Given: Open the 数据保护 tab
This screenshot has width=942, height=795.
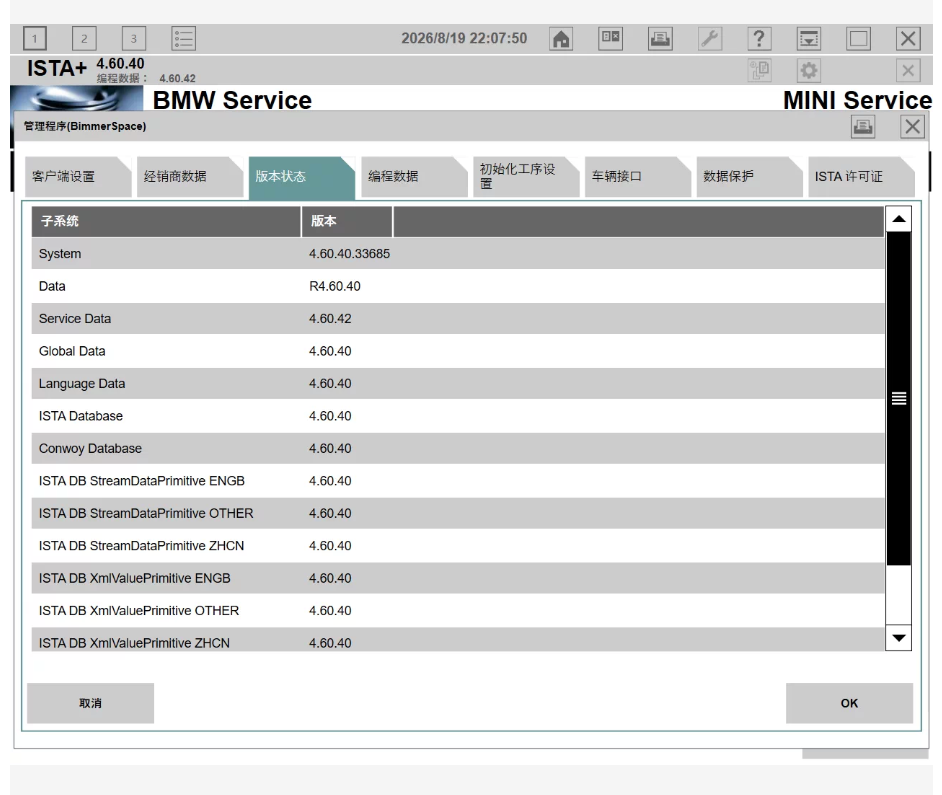Looking at the screenshot, I should [749, 177].
